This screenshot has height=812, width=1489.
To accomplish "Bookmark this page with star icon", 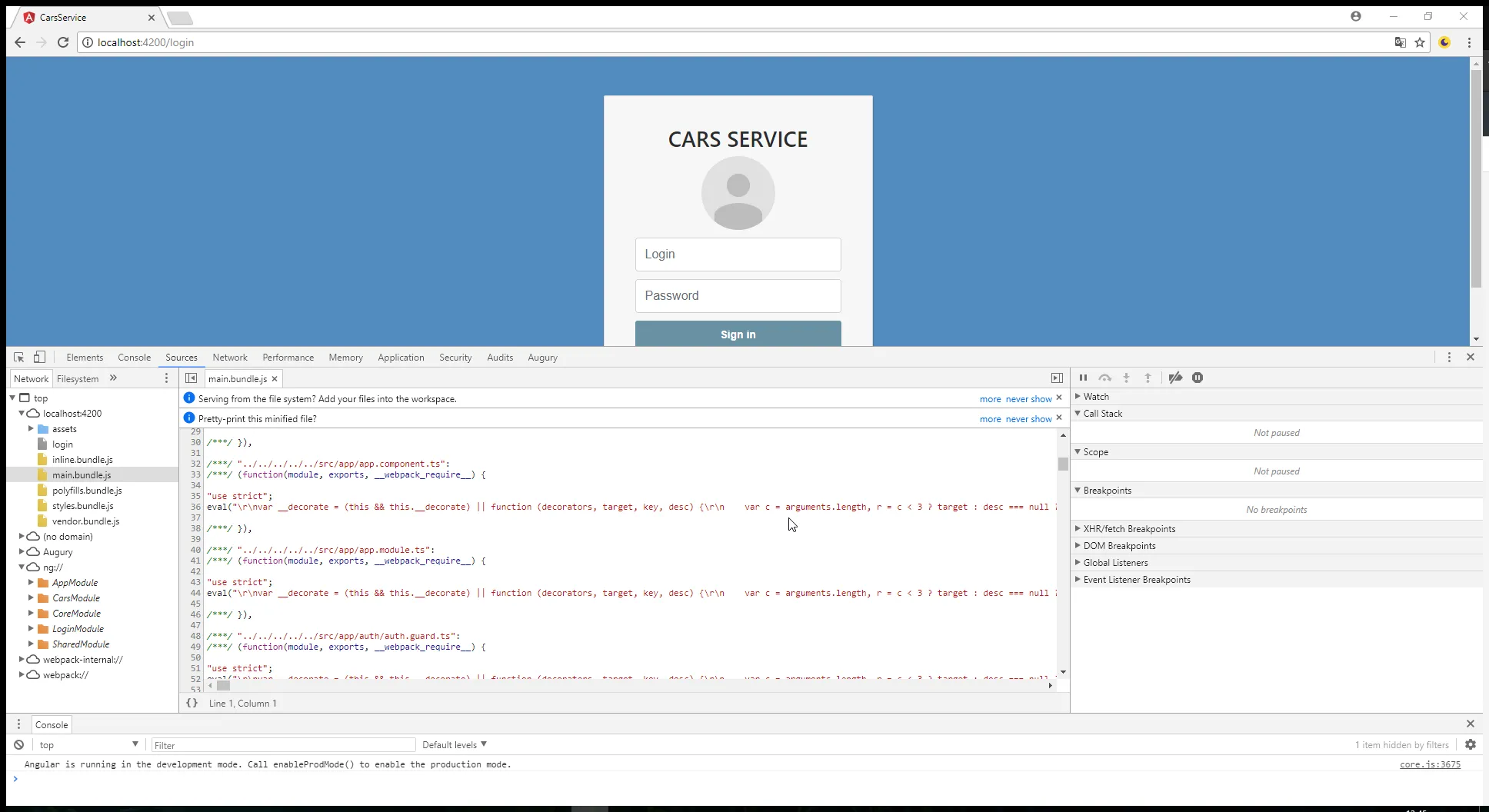I will 1420,42.
